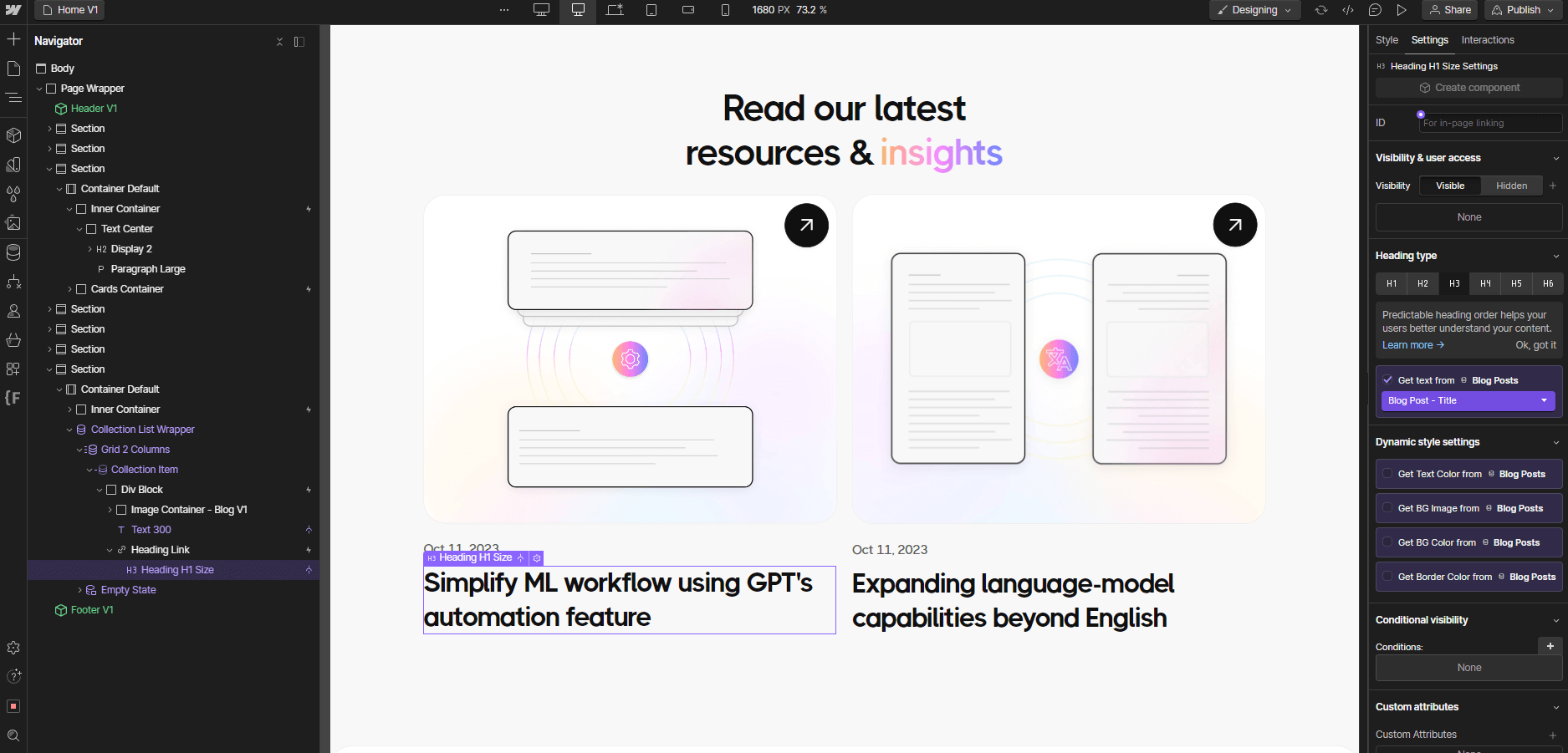1568x753 pixels.
Task: Click the Create component button
Action: pyautogui.click(x=1468, y=87)
